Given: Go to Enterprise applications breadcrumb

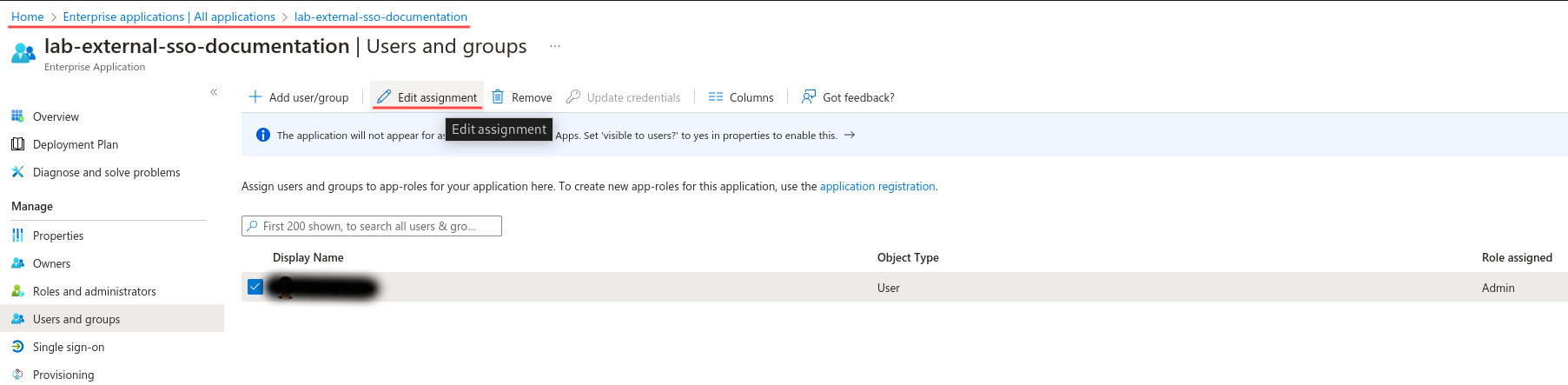Looking at the screenshot, I should [169, 17].
